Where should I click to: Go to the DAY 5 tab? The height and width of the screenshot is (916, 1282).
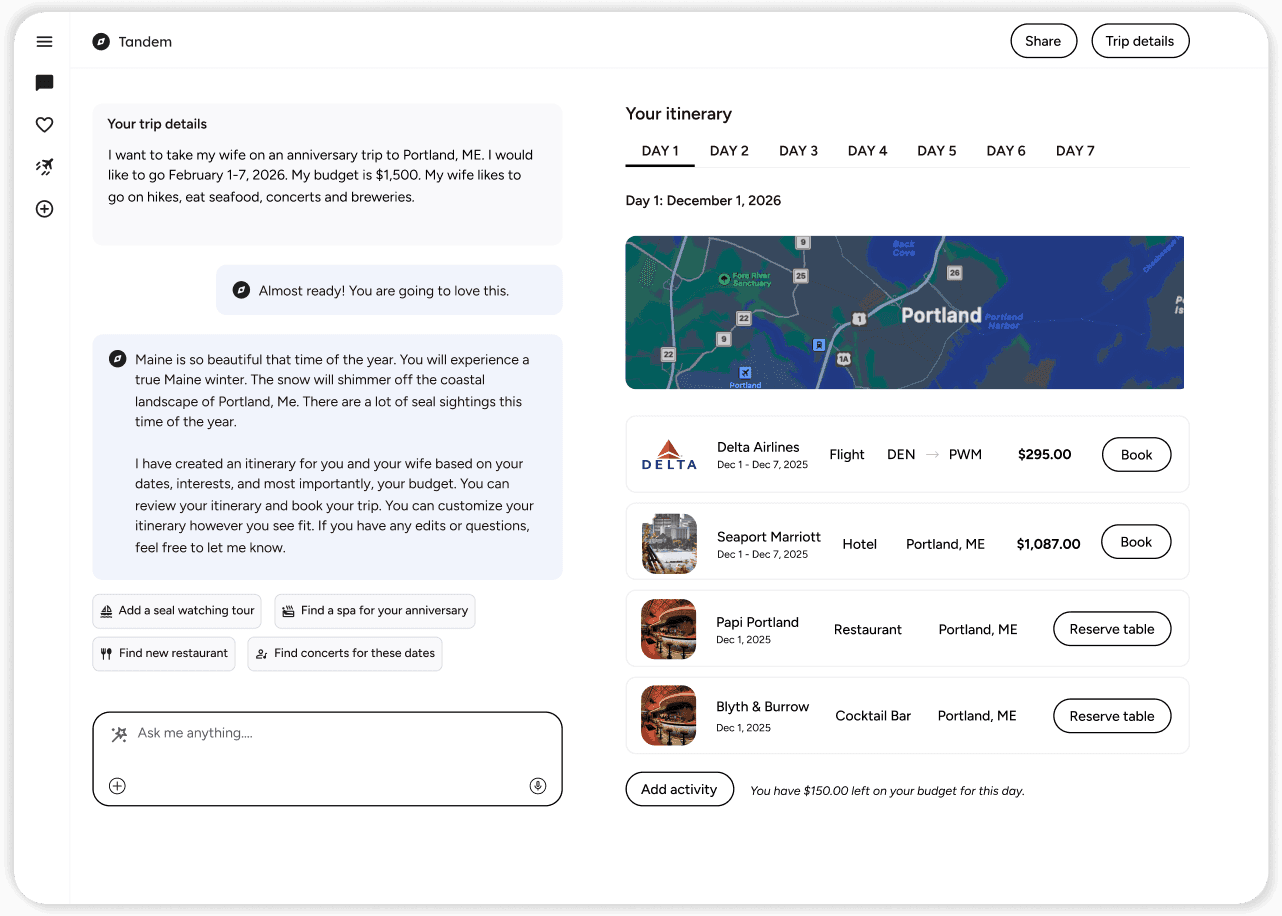pos(937,151)
